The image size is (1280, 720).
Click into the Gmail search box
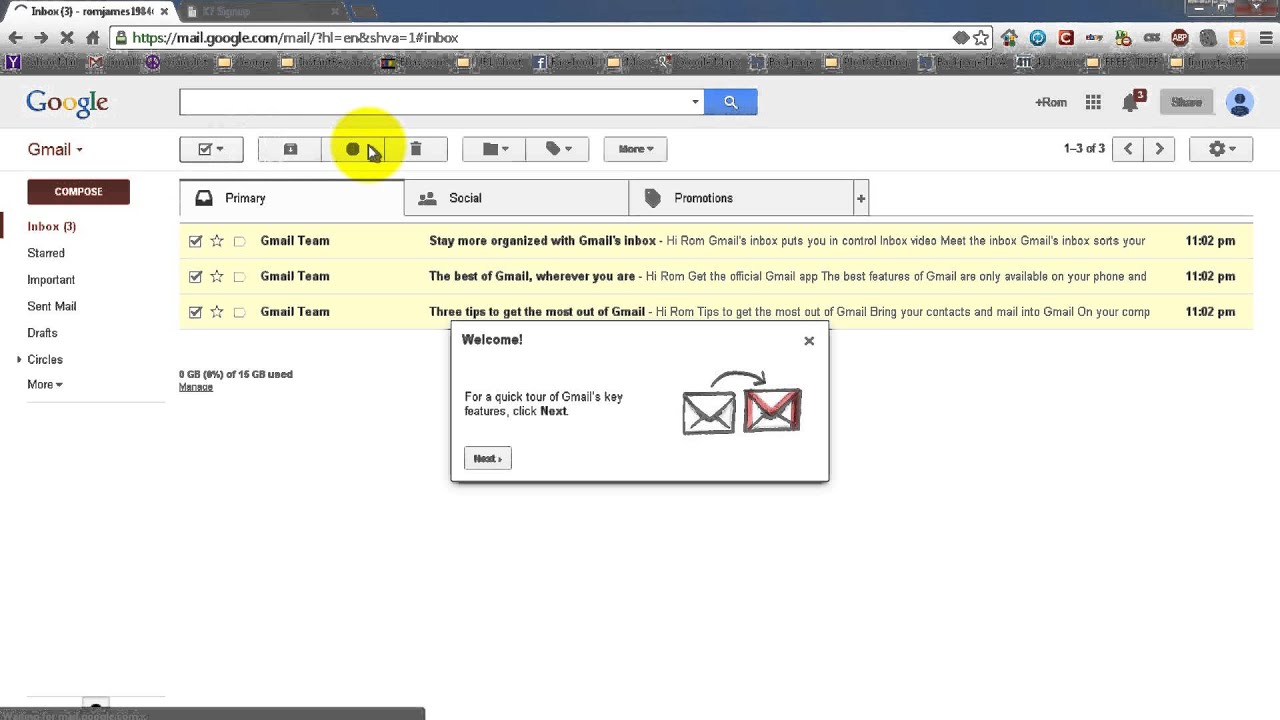coord(434,102)
